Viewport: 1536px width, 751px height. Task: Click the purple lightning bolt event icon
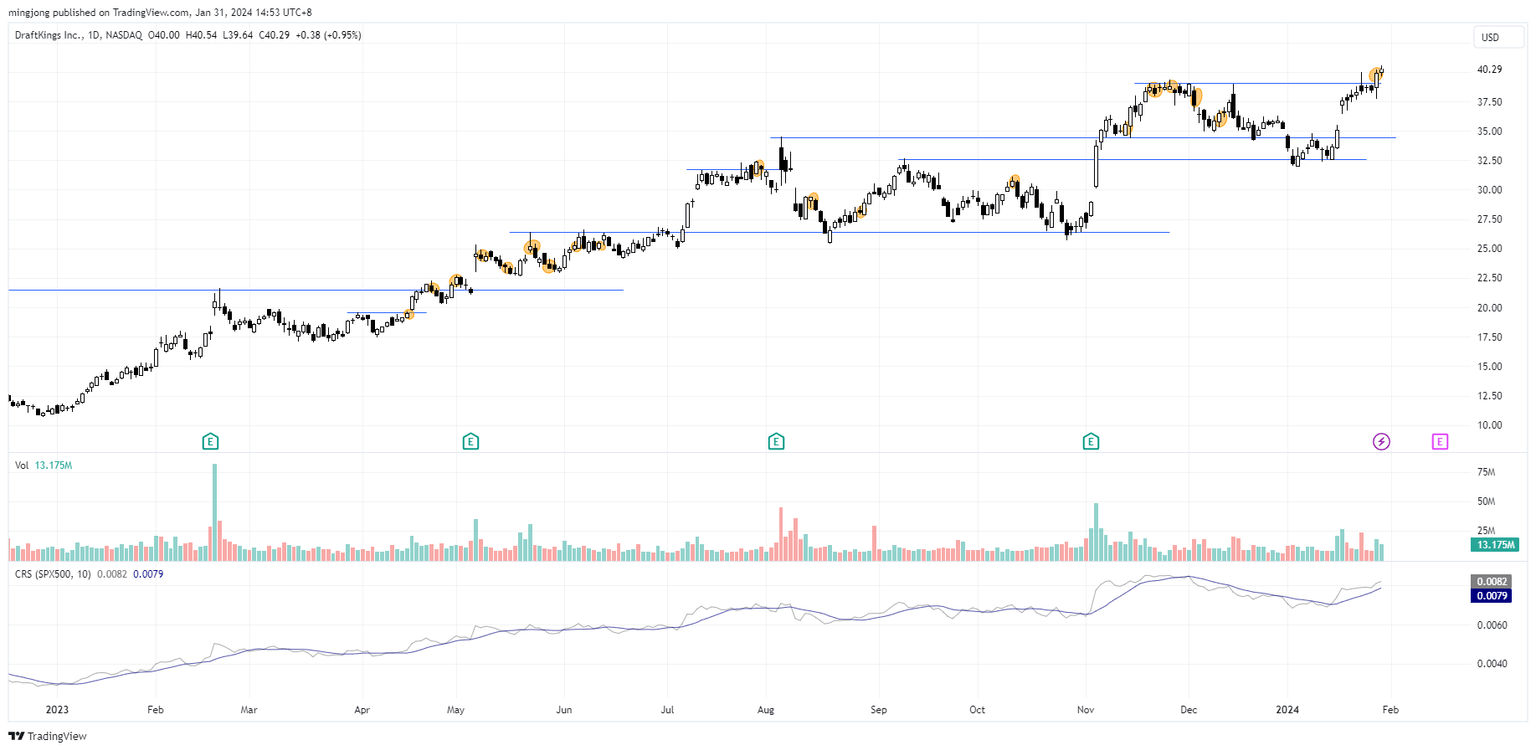point(1381,441)
